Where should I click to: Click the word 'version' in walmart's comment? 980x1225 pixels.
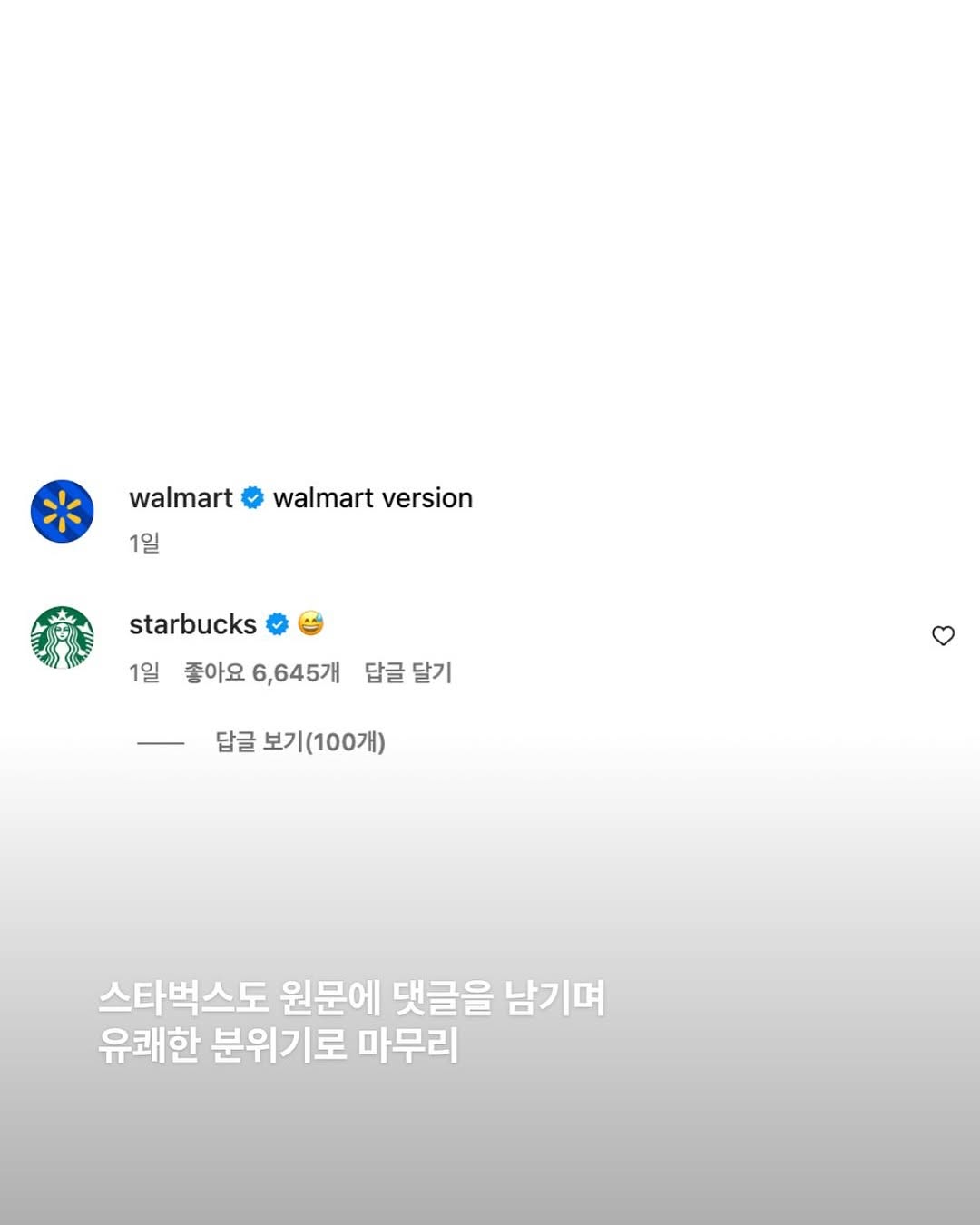tap(426, 498)
